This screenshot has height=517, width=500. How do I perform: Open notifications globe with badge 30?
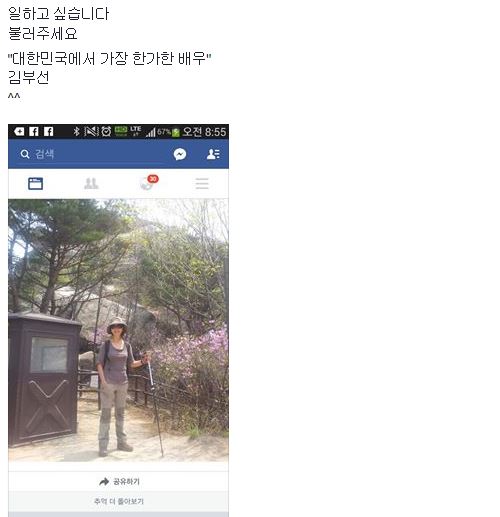(x=148, y=183)
